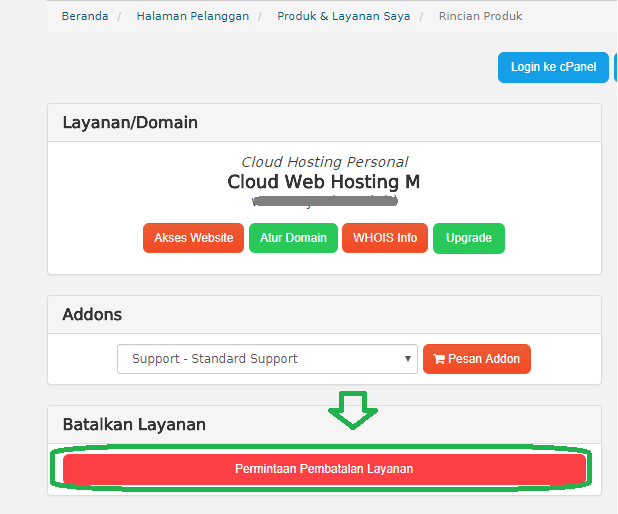Navigate to Produk & Layanan Saya breadcrumb

point(343,16)
